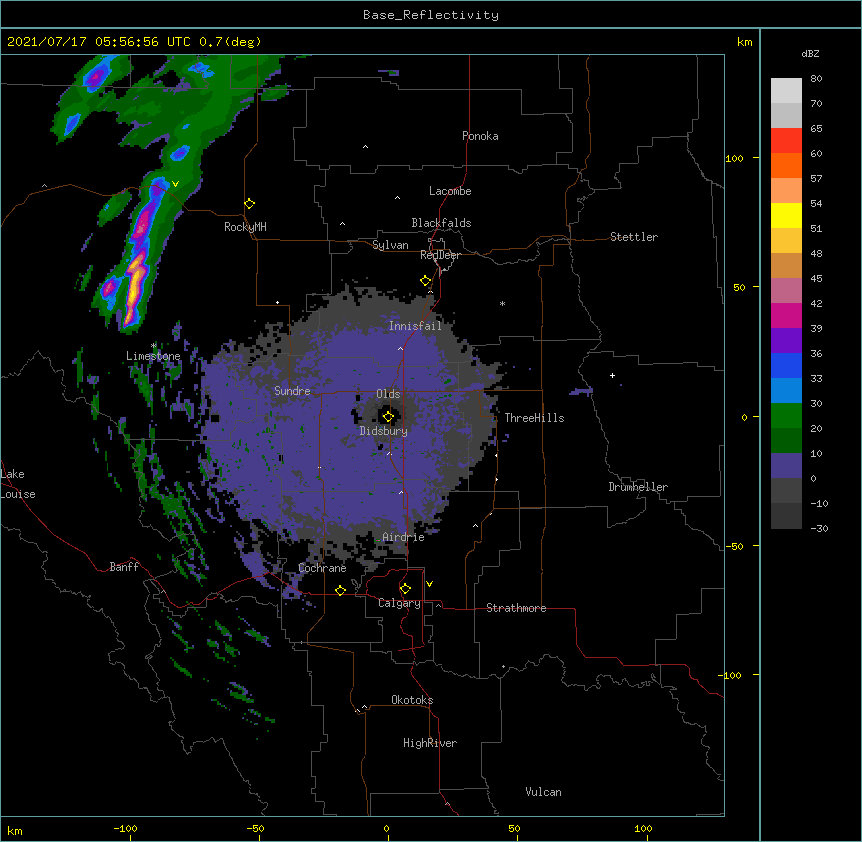Image resolution: width=862 pixels, height=842 pixels.
Task: Click the Drumheller label
Action: 638,487
